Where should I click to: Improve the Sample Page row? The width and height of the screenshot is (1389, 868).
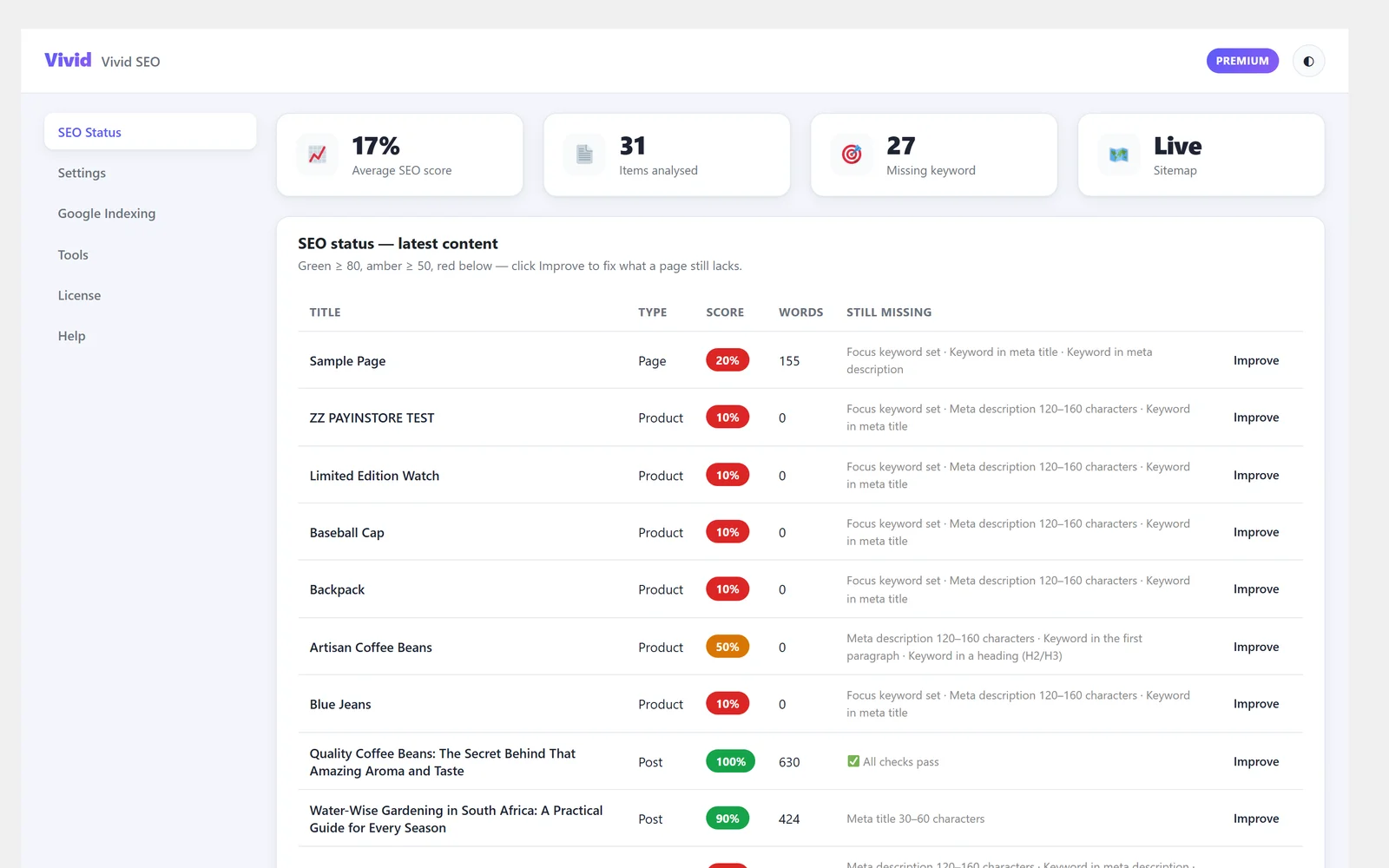(x=1256, y=360)
